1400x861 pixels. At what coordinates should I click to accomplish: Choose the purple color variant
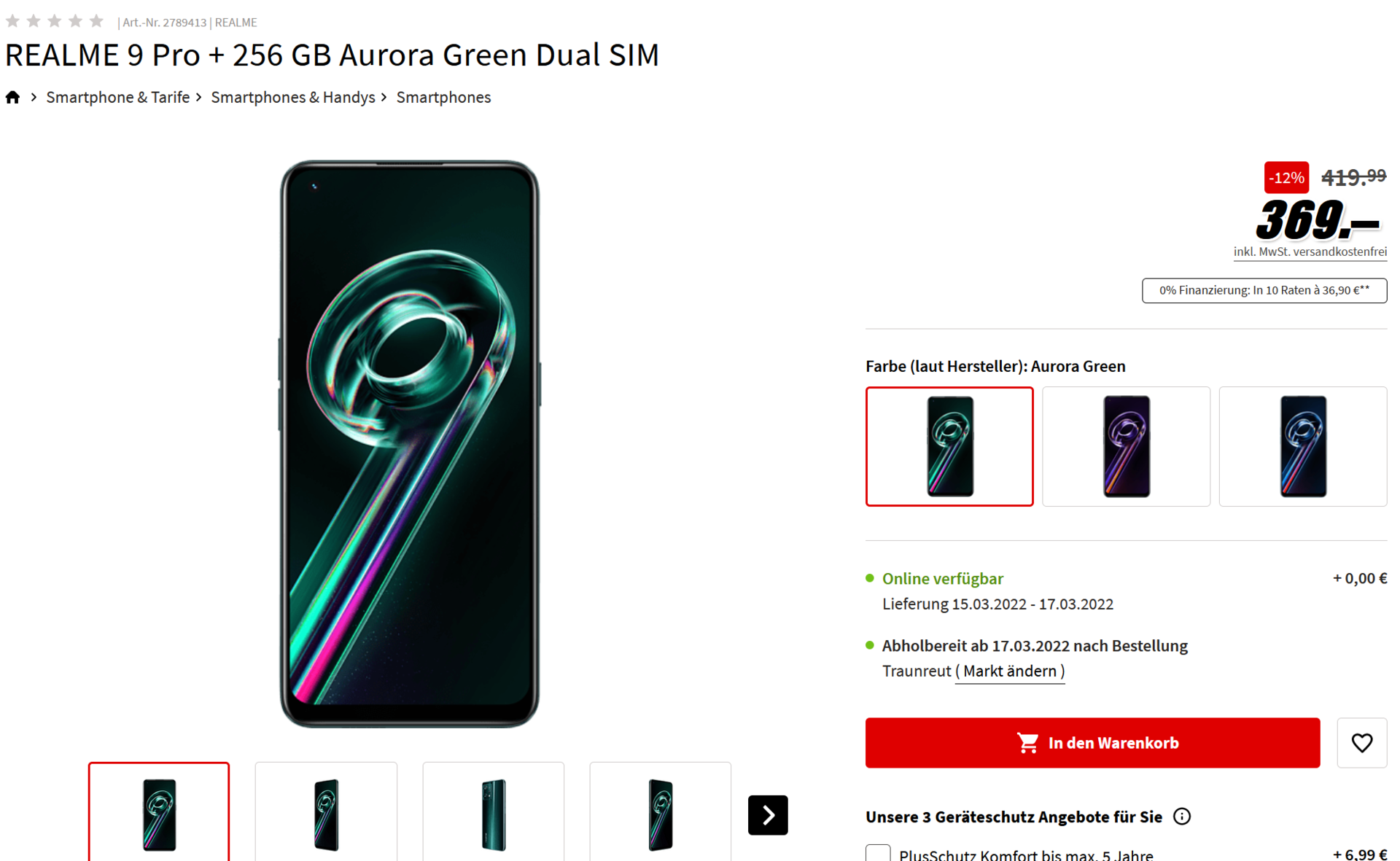1126,446
